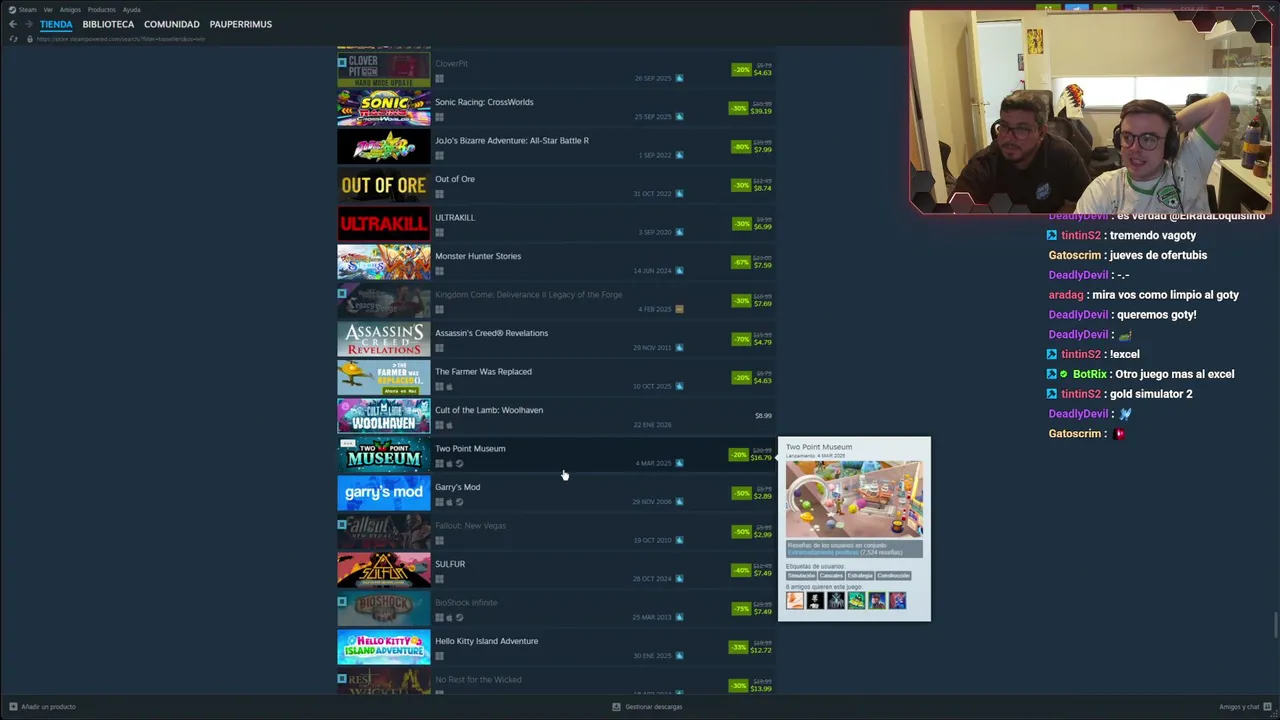Screen dimensions: 1280x720
Task: Click the page's vertical scrollbar thumb
Action: pyautogui.click(x=1276, y=626)
